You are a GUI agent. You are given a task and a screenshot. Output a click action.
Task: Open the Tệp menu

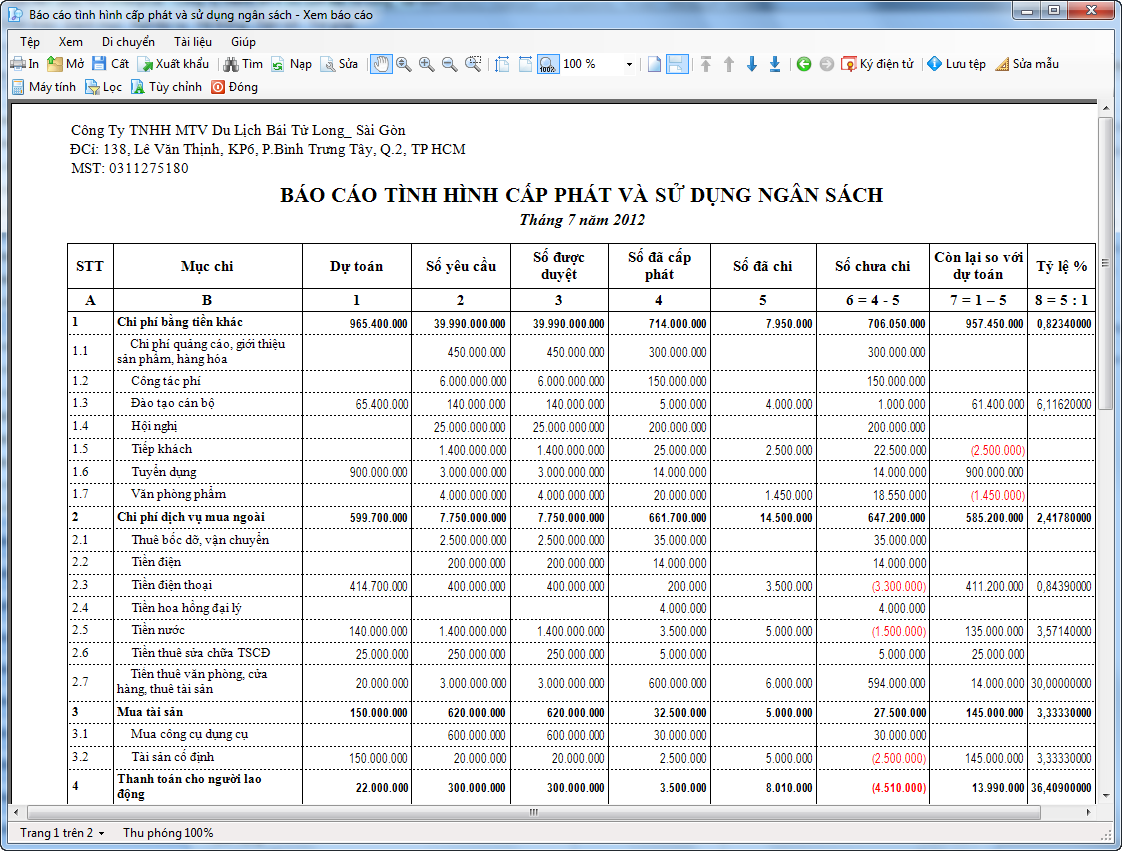[x=29, y=42]
